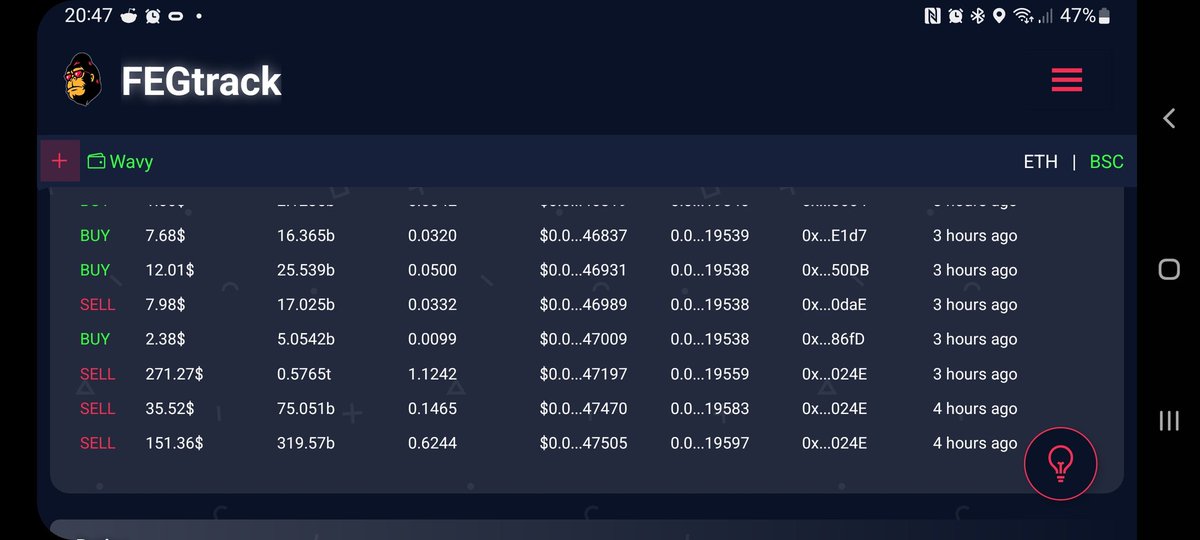
Task: Click '4 hours ago' in 35.52$ row
Action: pyautogui.click(x=975, y=408)
